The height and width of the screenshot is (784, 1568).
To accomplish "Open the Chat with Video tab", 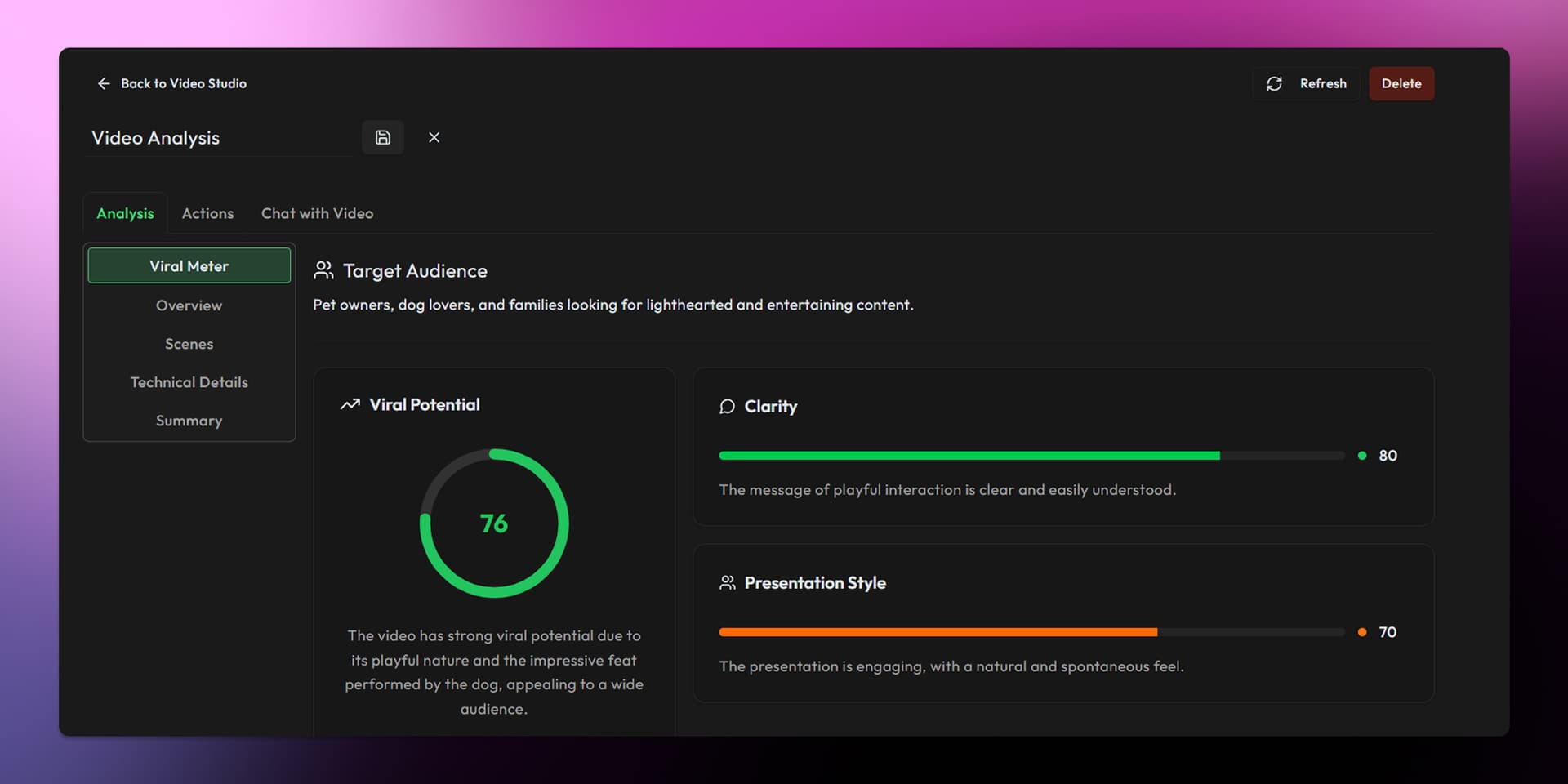I will coord(317,213).
